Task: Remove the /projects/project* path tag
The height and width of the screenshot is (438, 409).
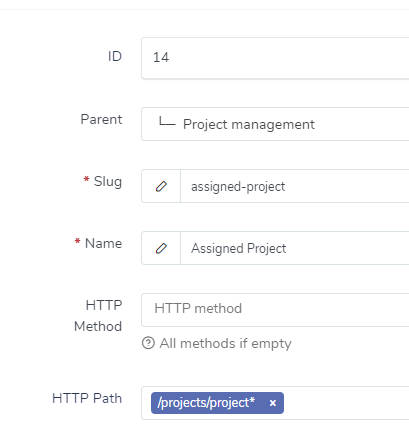Action: click(273, 403)
